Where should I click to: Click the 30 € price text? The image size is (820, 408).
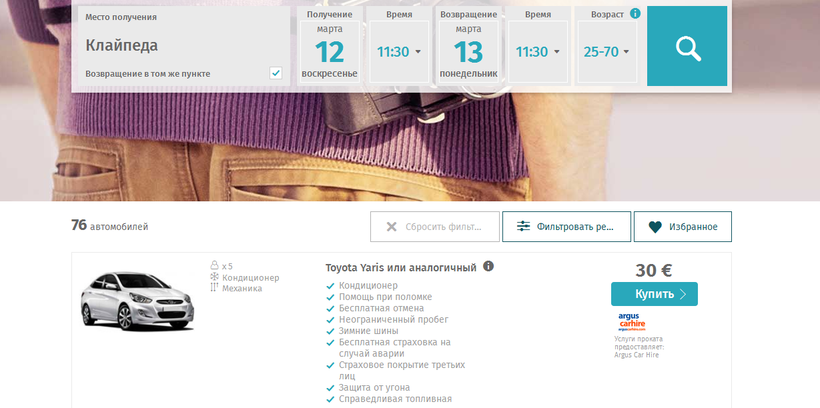click(654, 270)
